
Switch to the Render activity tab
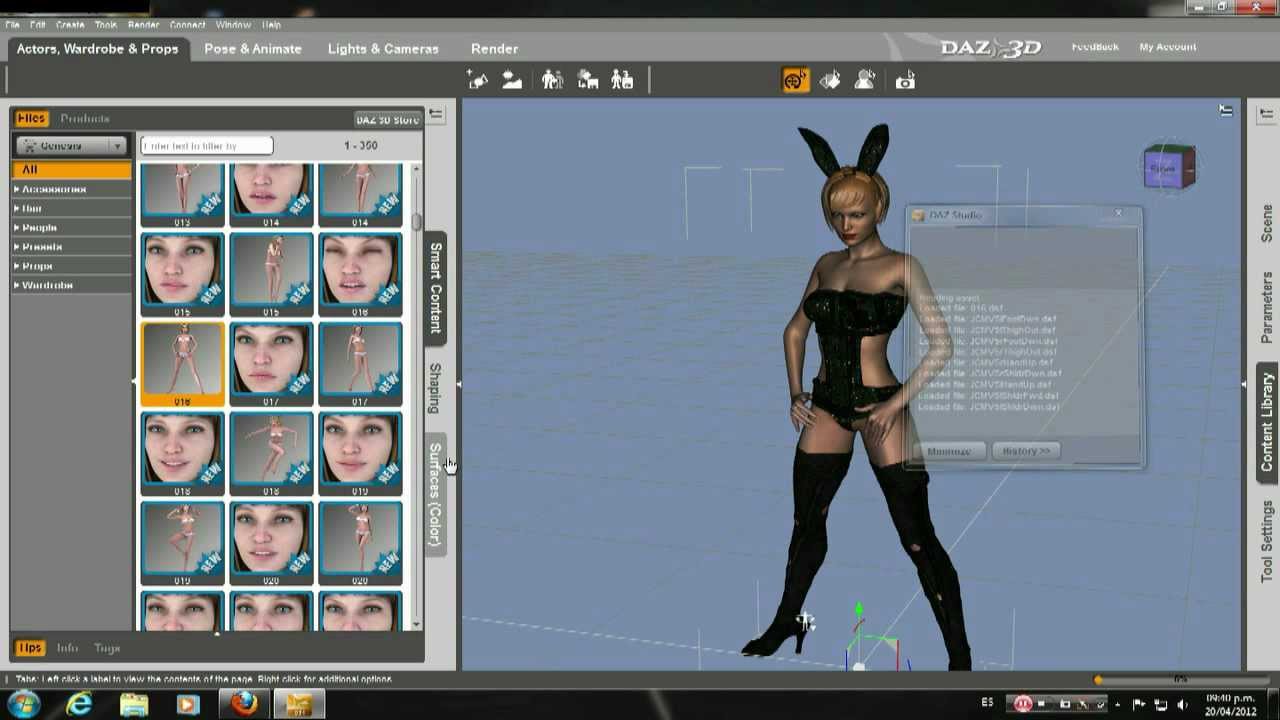[494, 48]
